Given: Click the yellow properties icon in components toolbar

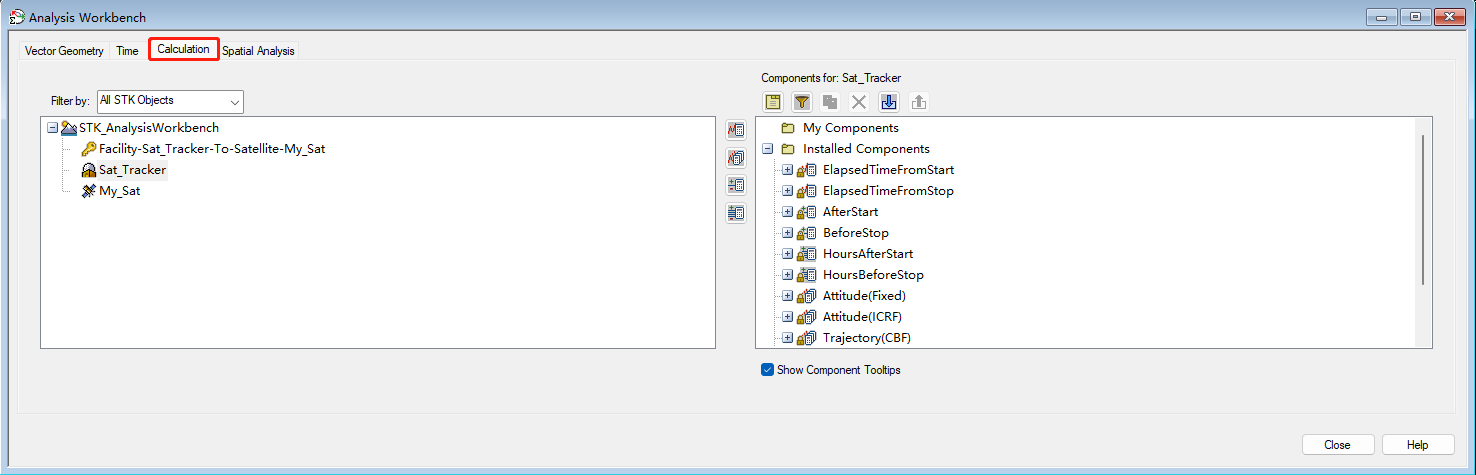Looking at the screenshot, I should 773,101.
